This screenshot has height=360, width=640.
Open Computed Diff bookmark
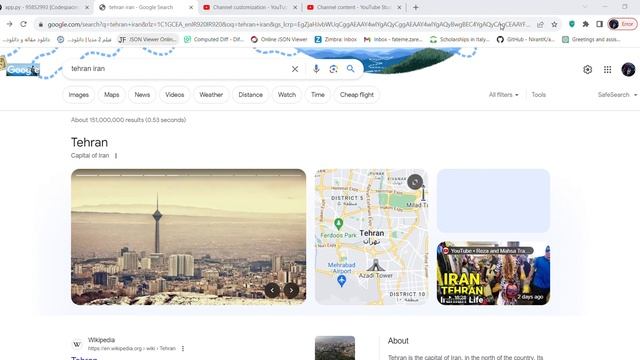point(213,39)
